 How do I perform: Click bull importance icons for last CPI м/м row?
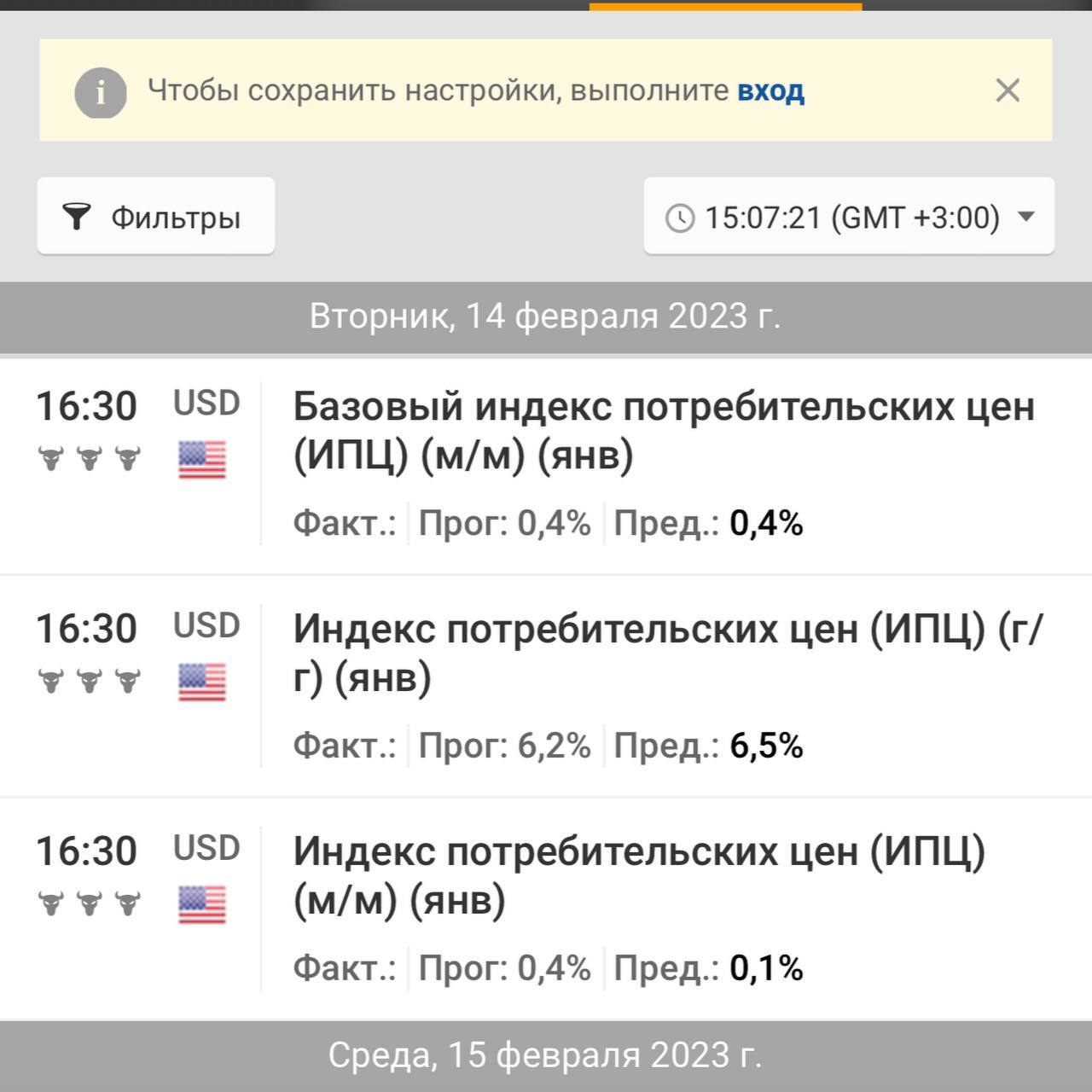click(x=89, y=904)
